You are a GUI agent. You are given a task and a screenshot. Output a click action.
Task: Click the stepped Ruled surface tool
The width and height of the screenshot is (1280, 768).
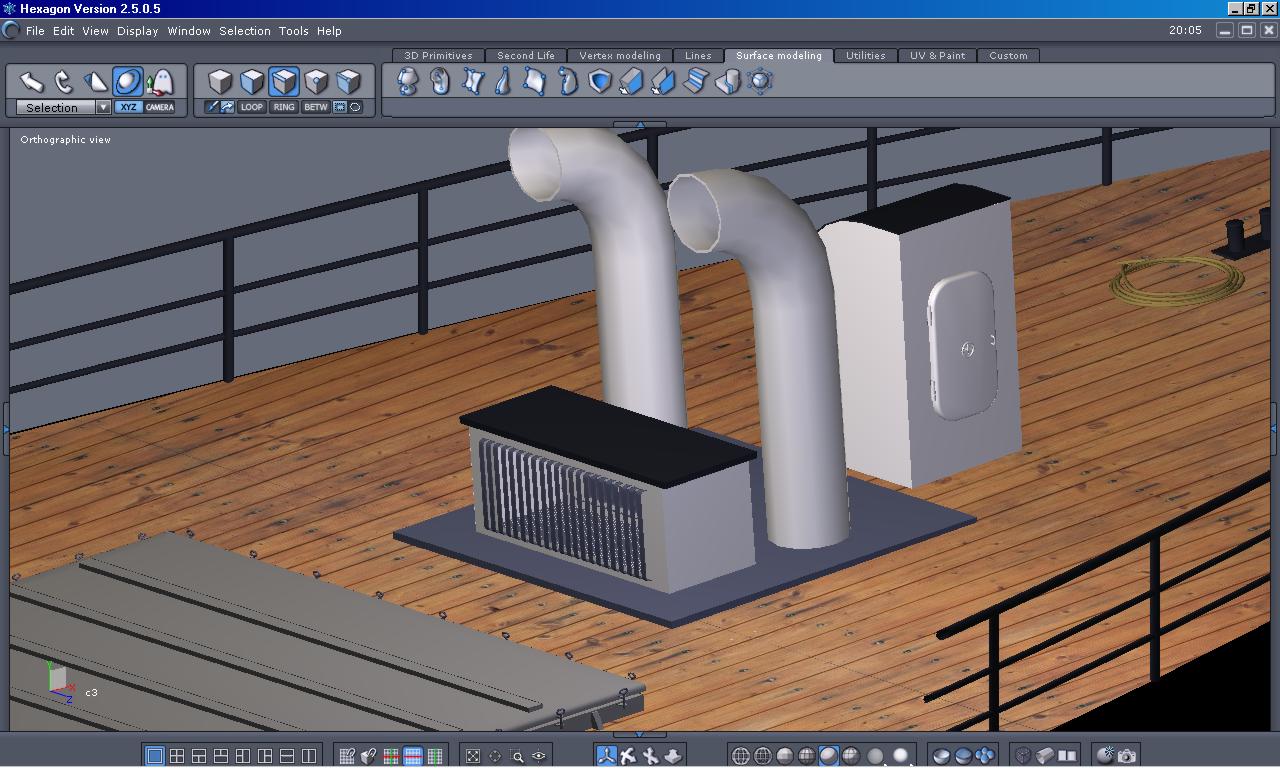tap(696, 81)
